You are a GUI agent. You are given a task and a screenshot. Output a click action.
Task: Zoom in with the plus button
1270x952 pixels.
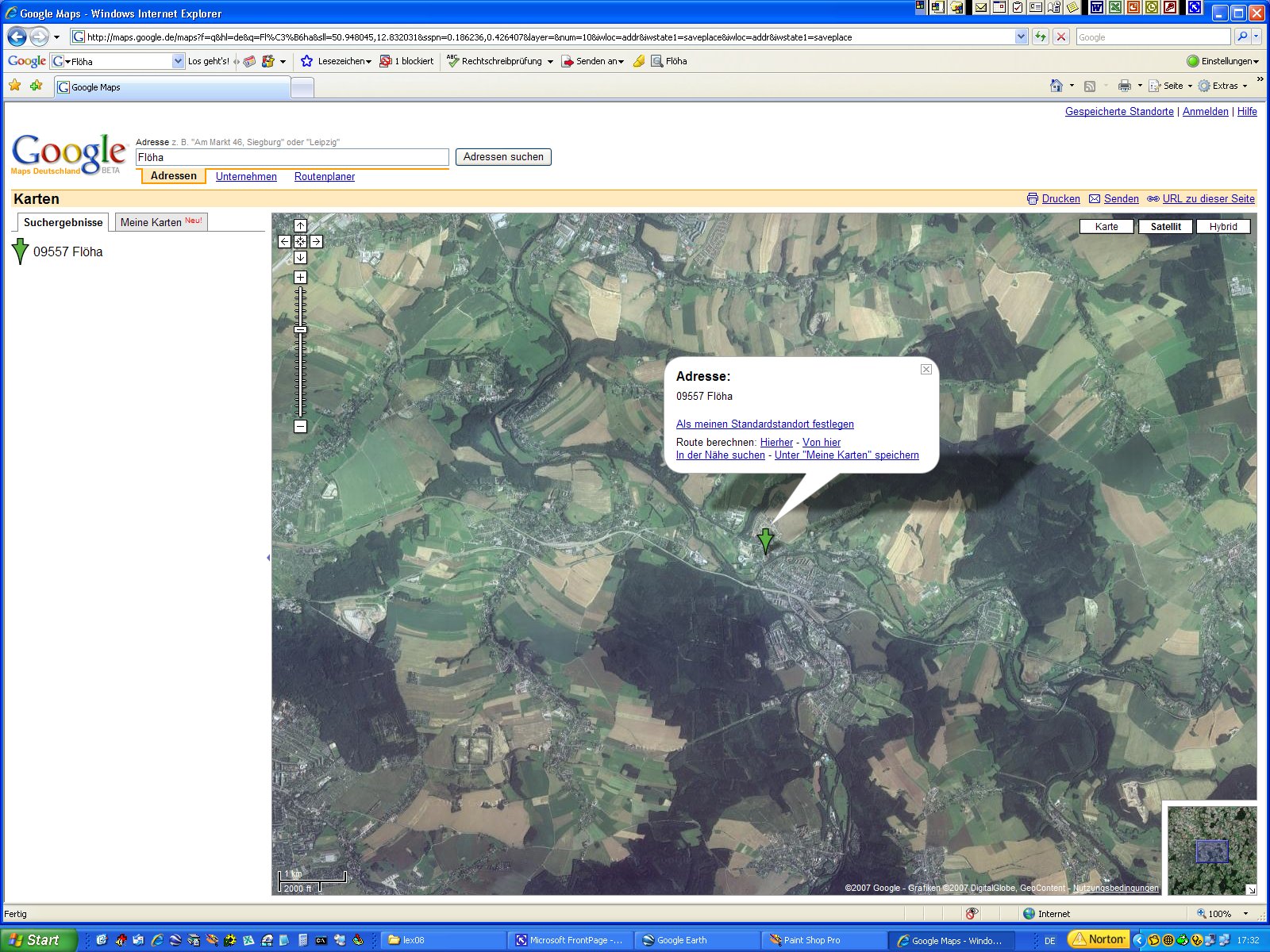[300, 277]
